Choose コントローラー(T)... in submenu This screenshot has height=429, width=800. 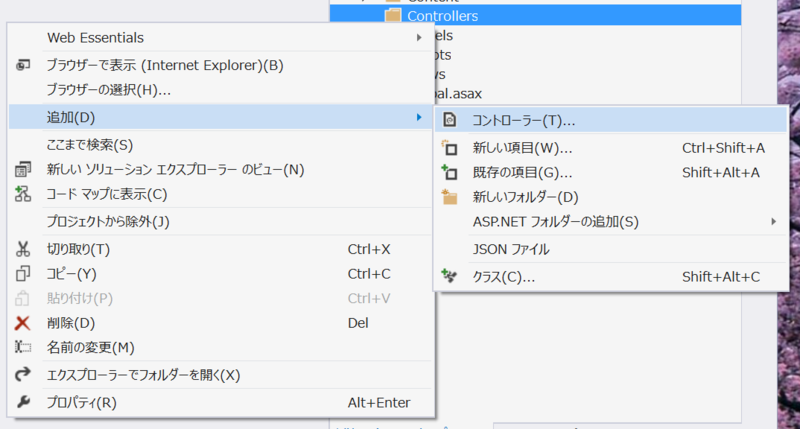611,120
